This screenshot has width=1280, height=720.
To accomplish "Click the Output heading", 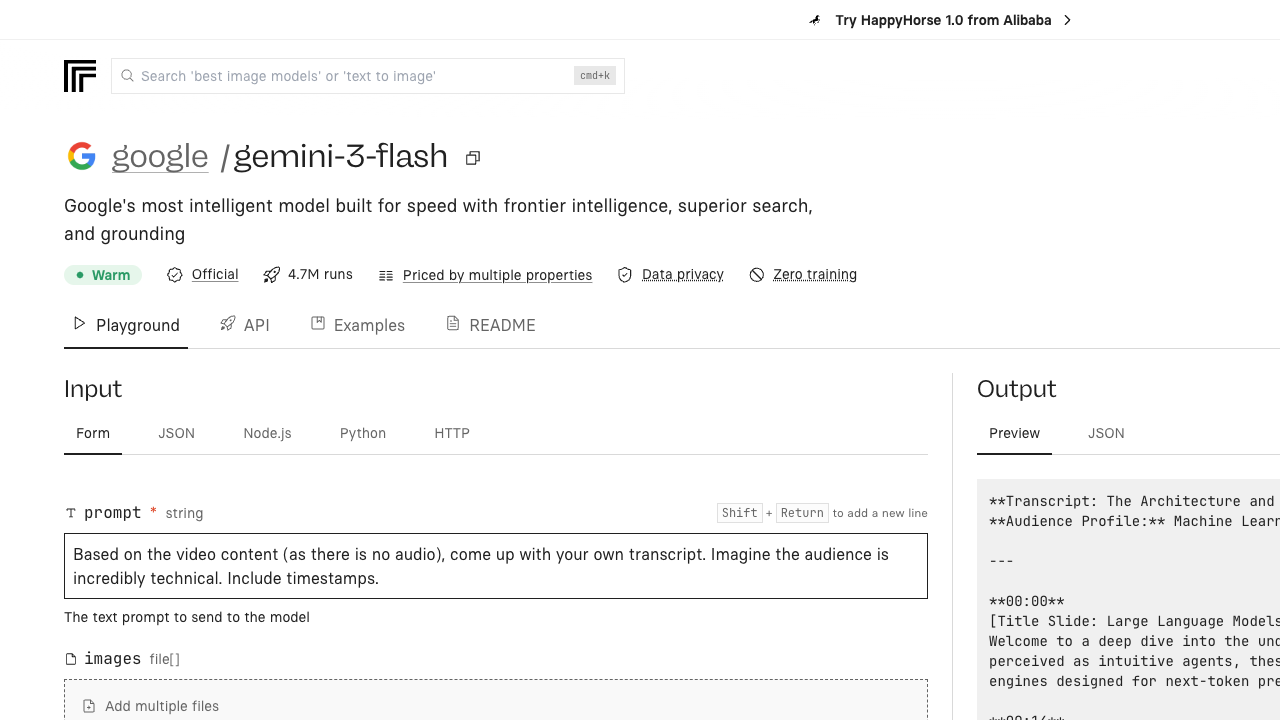I will [x=1017, y=389].
